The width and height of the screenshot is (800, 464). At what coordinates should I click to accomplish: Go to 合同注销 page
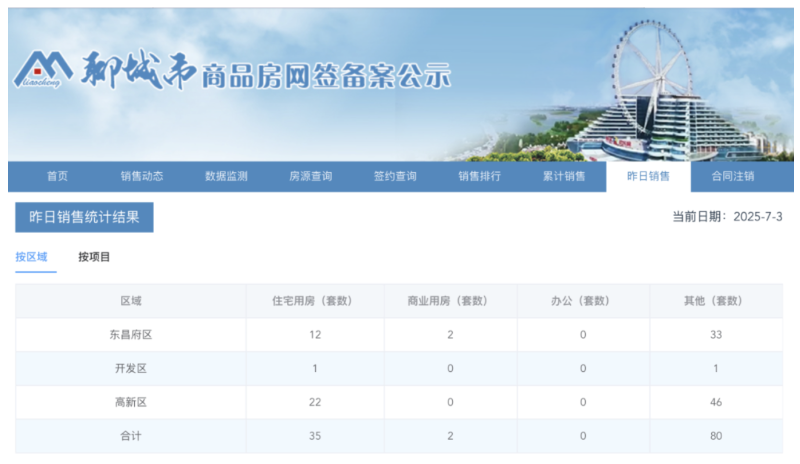pos(733,177)
